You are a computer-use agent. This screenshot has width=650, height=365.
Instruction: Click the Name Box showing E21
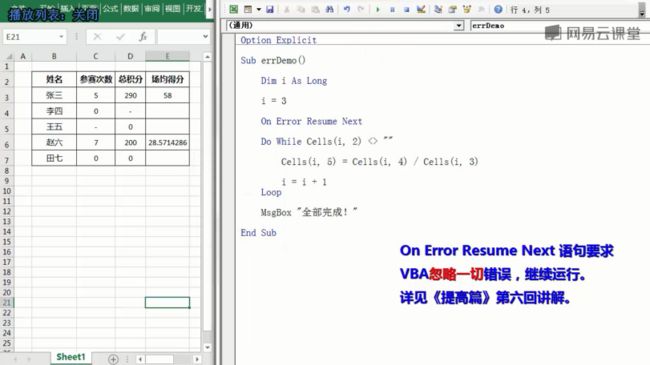click(30, 37)
